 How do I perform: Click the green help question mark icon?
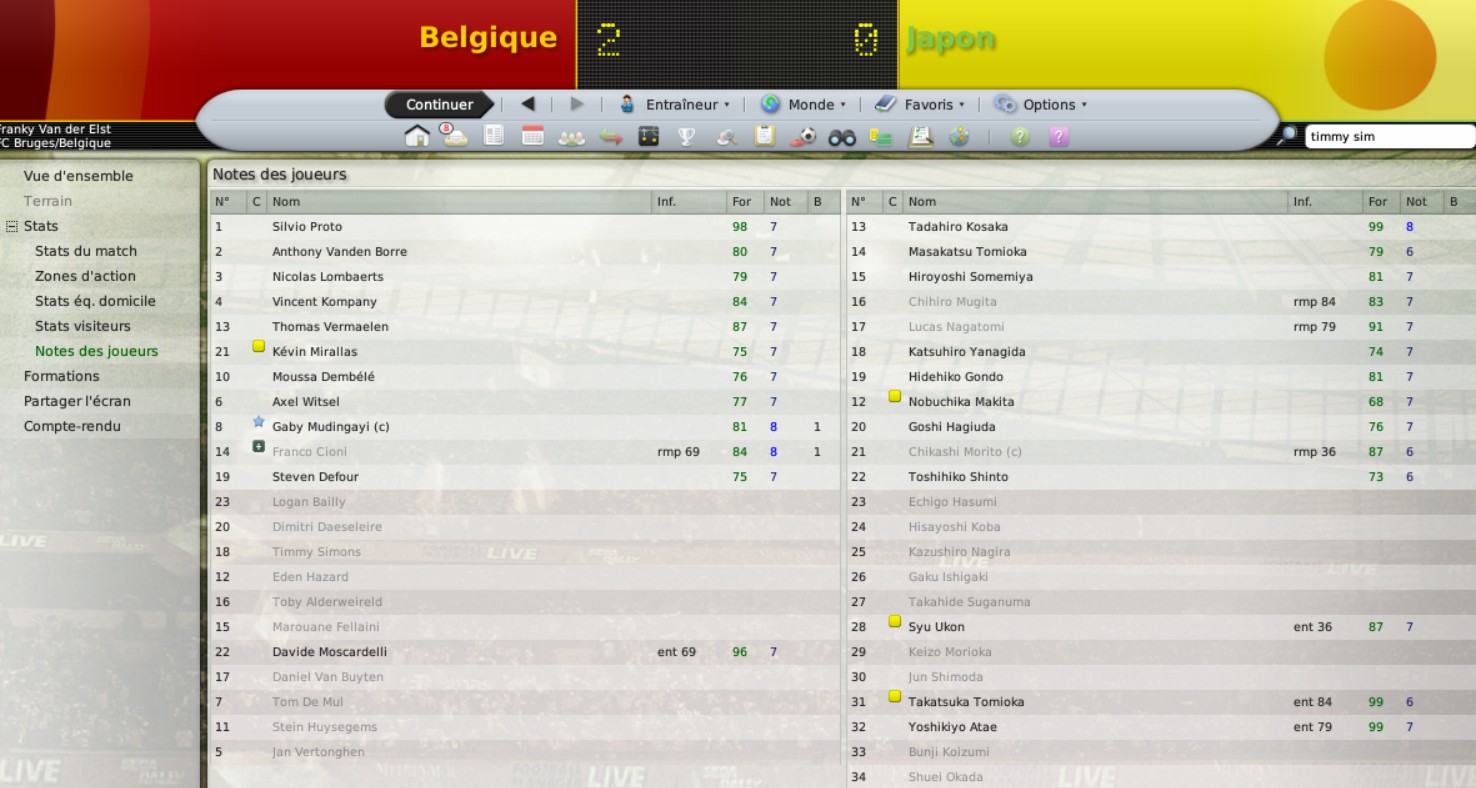(x=1019, y=137)
